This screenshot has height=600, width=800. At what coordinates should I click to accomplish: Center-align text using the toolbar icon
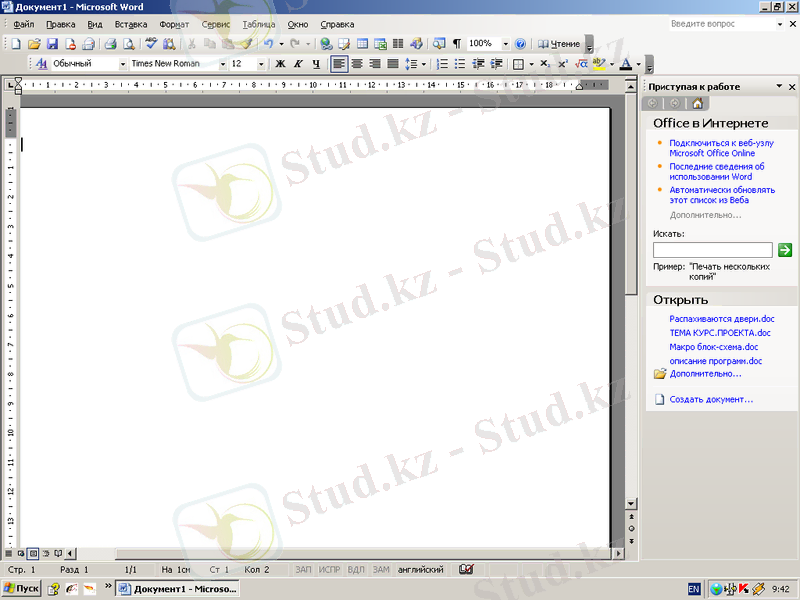(x=357, y=64)
